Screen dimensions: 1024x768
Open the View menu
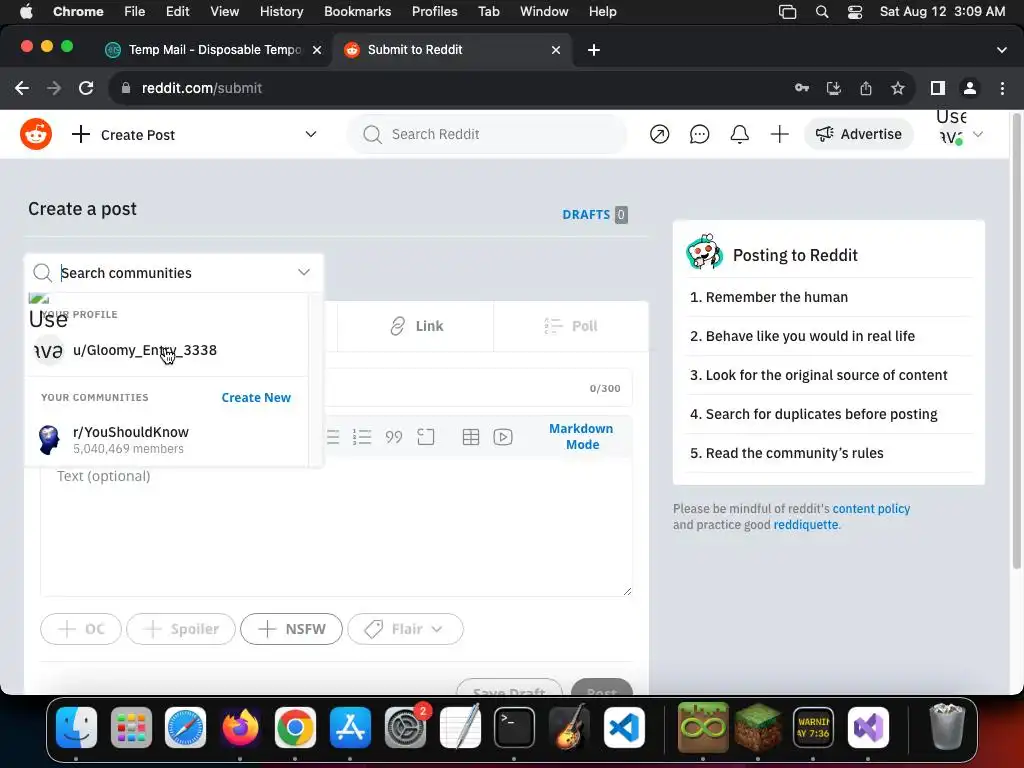(225, 12)
